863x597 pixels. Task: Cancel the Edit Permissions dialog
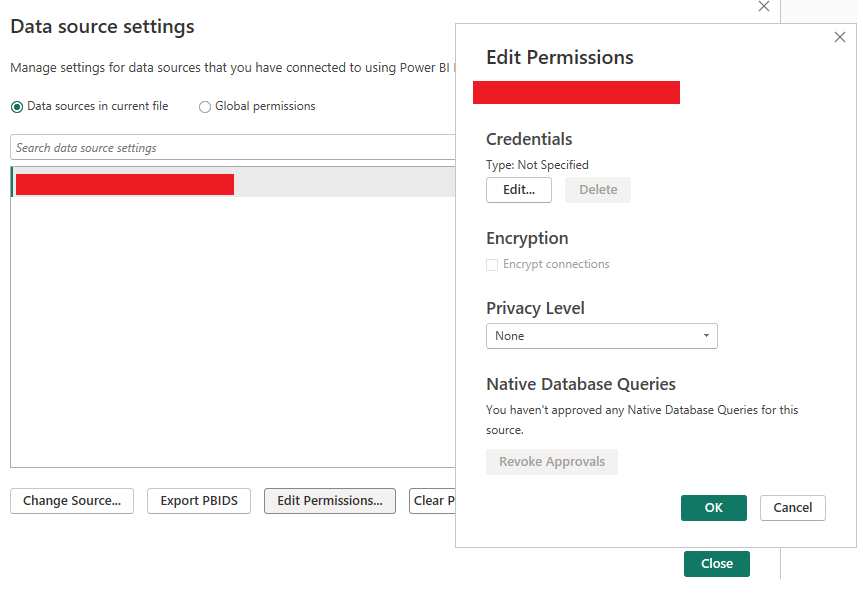click(x=793, y=508)
